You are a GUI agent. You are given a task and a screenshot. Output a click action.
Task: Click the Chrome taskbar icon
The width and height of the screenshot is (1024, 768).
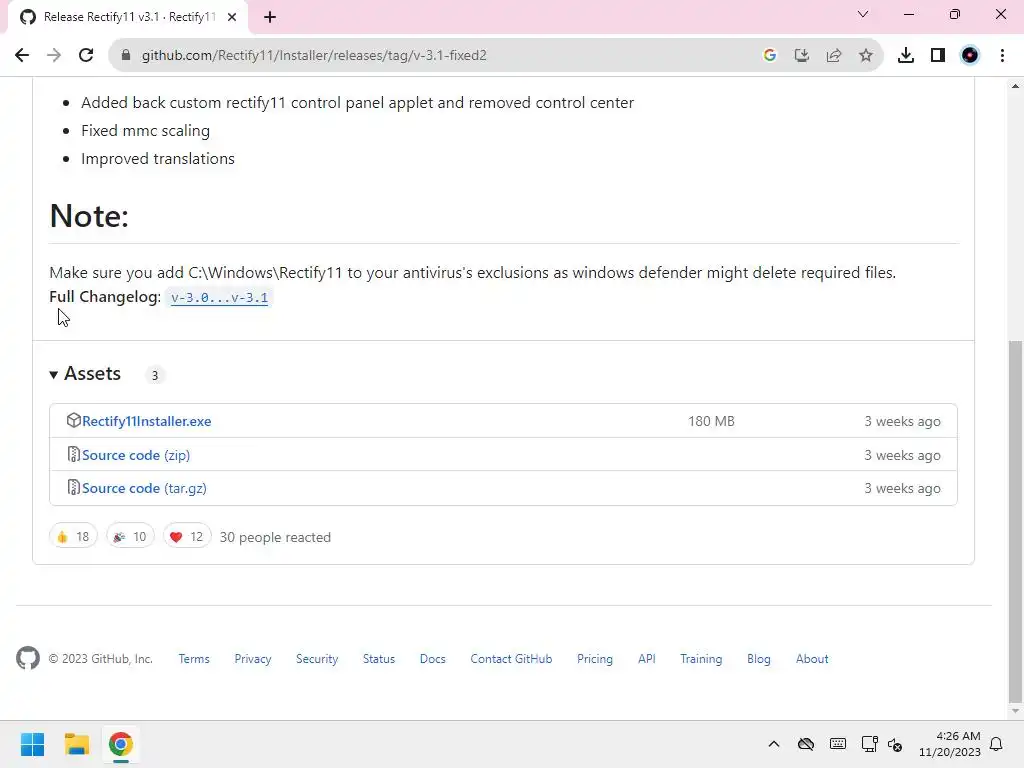[121, 744]
